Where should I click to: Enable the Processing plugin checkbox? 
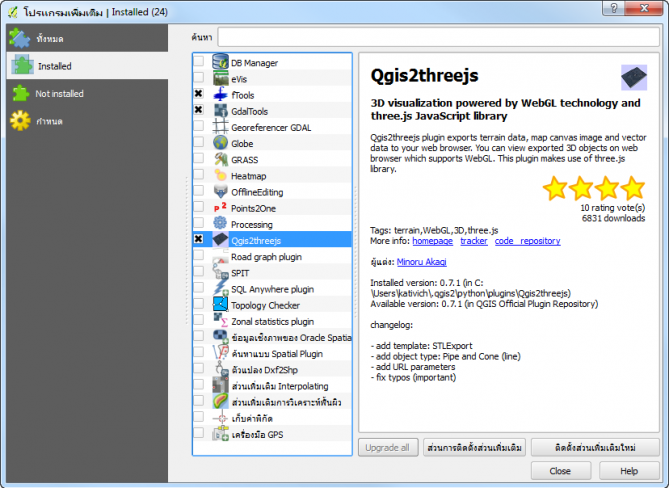click(x=199, y=223)
